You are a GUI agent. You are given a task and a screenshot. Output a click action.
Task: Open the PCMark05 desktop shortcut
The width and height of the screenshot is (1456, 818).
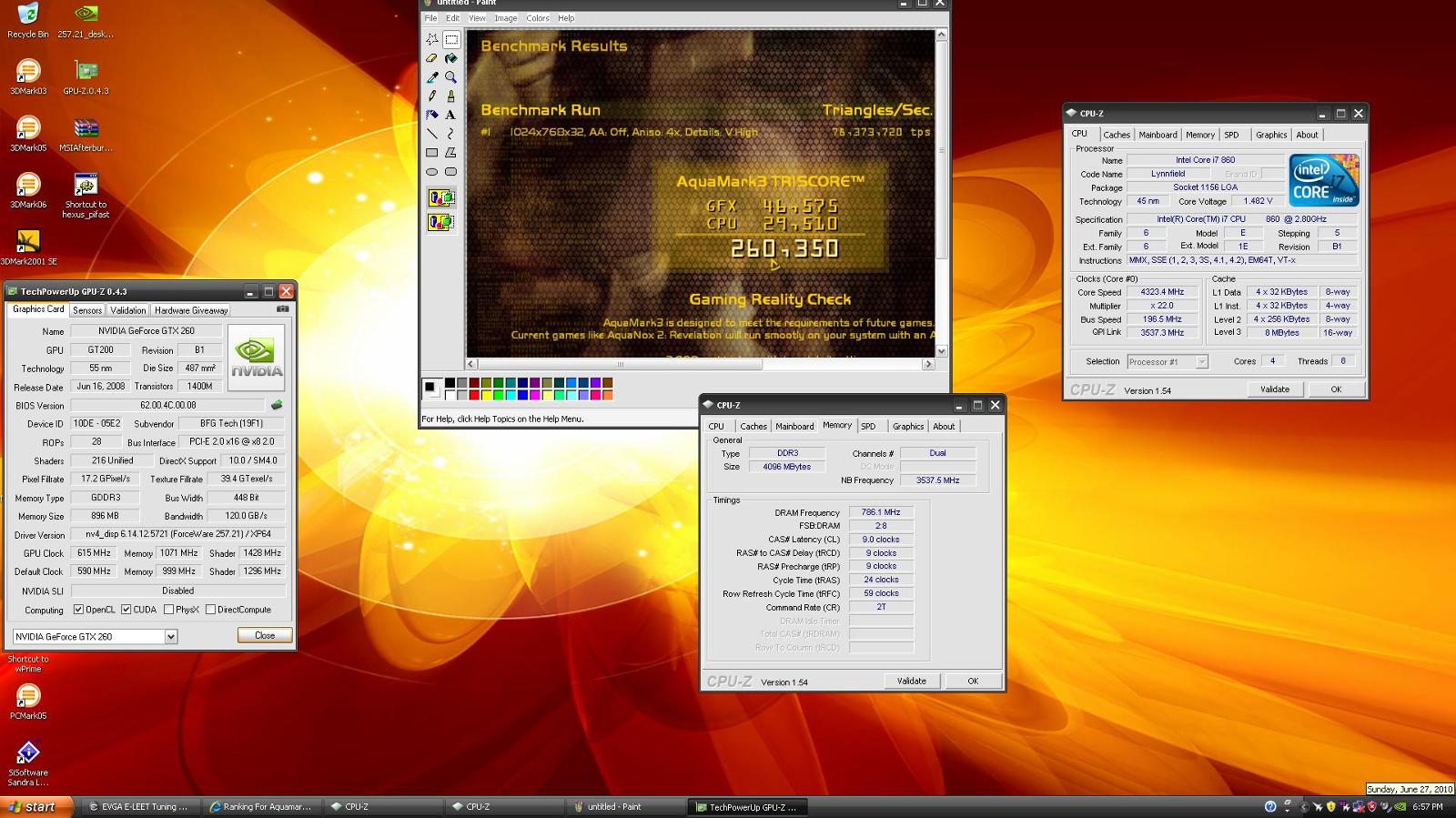click(x=28, y=702)
